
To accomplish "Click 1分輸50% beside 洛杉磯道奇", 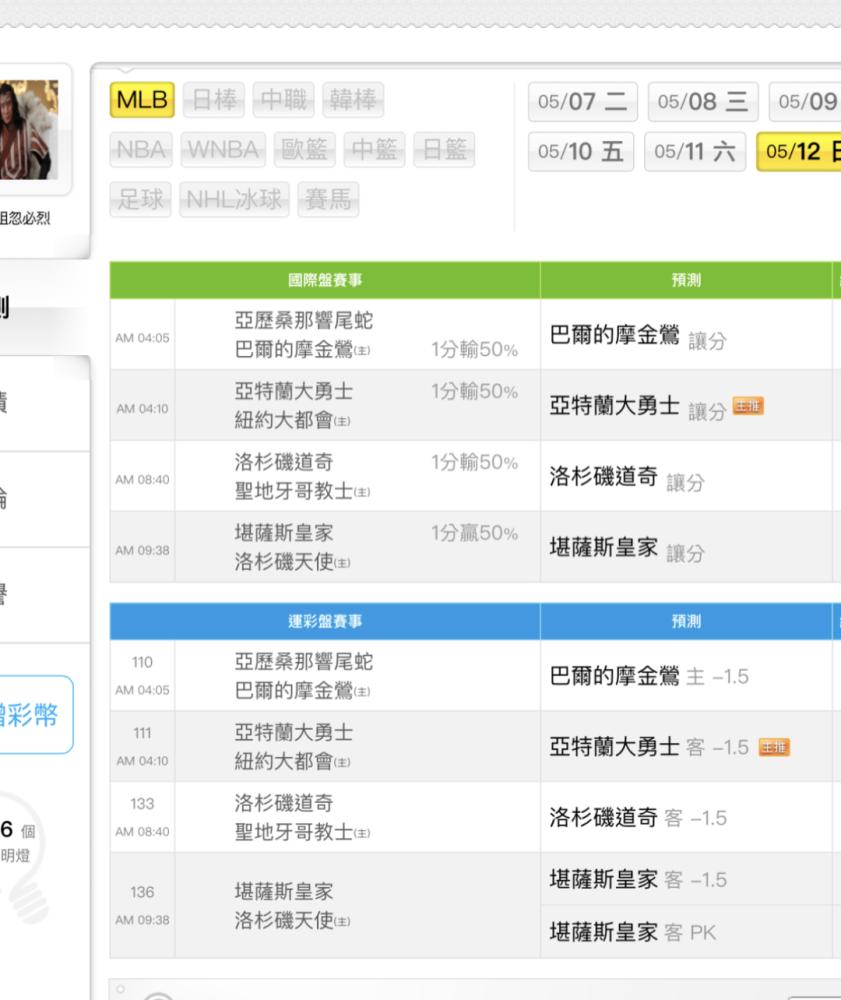I will pyautogui.click(x=474, y=462).
